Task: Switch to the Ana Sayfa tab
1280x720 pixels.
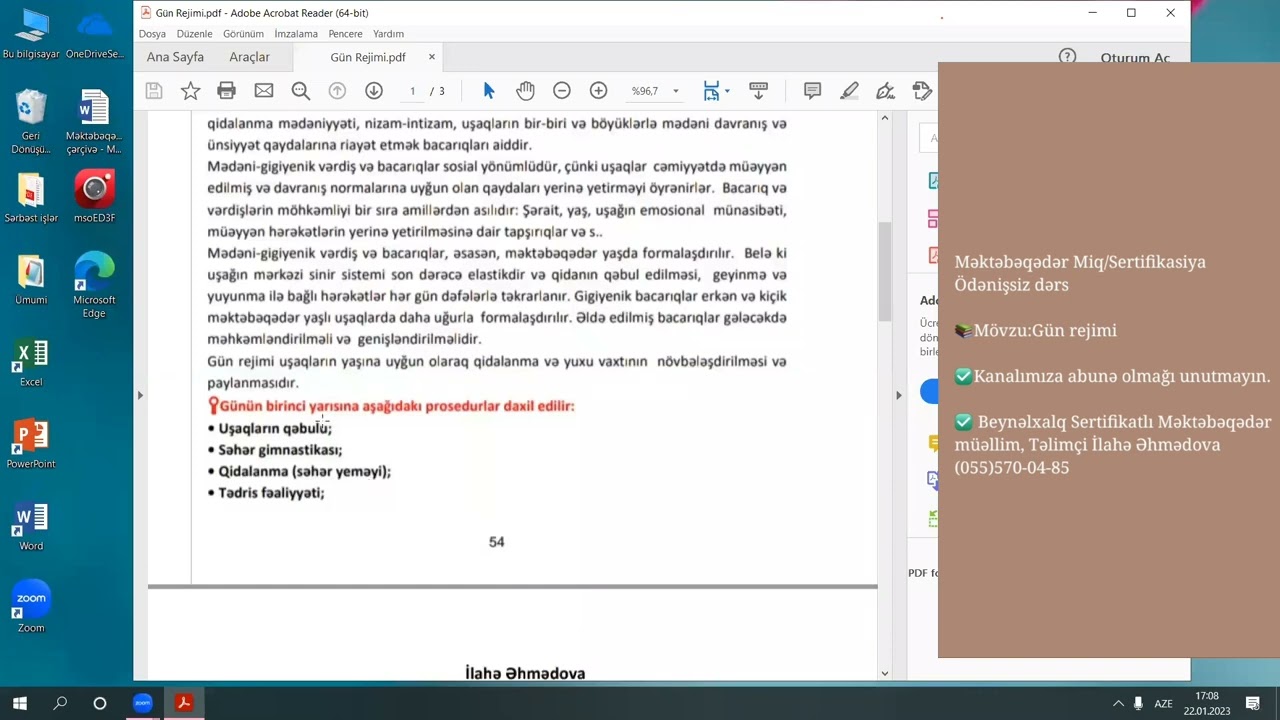Action: (175, 57)
